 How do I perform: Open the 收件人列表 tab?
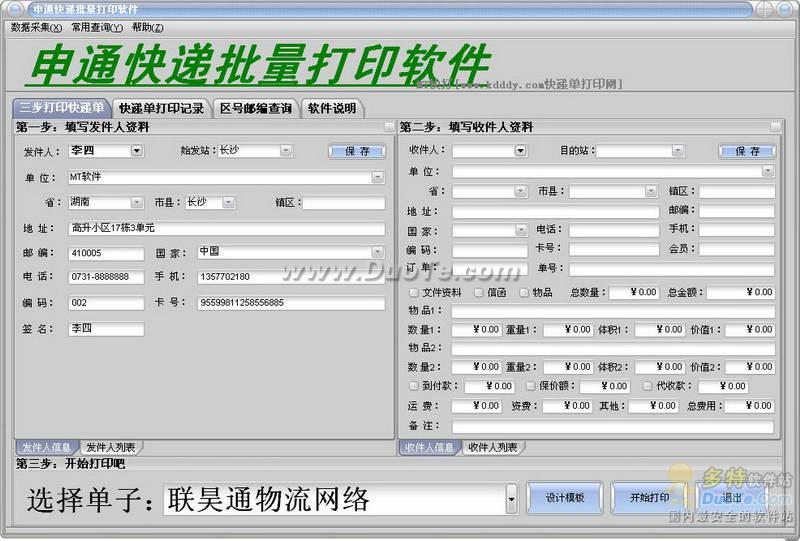(x=492, y=448)
